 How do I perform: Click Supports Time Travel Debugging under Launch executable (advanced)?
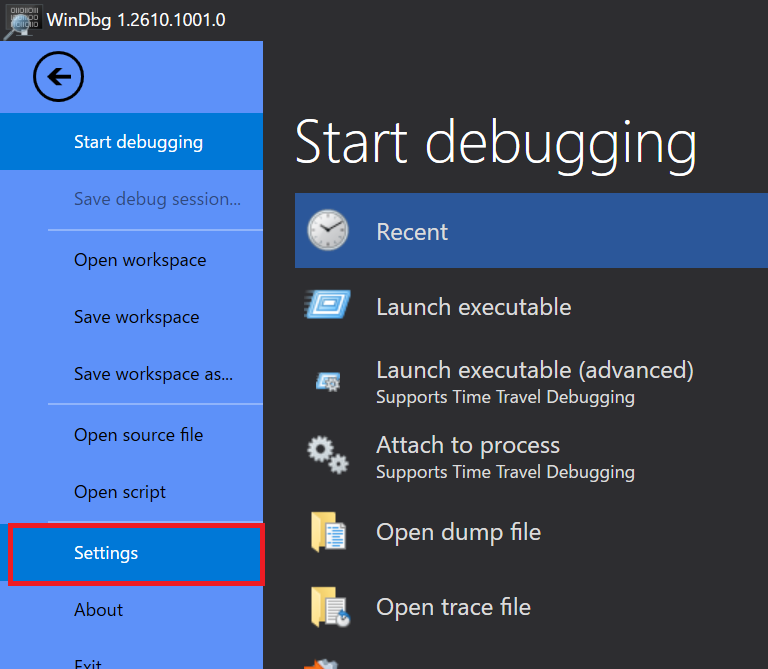click(x=505, y=397)
